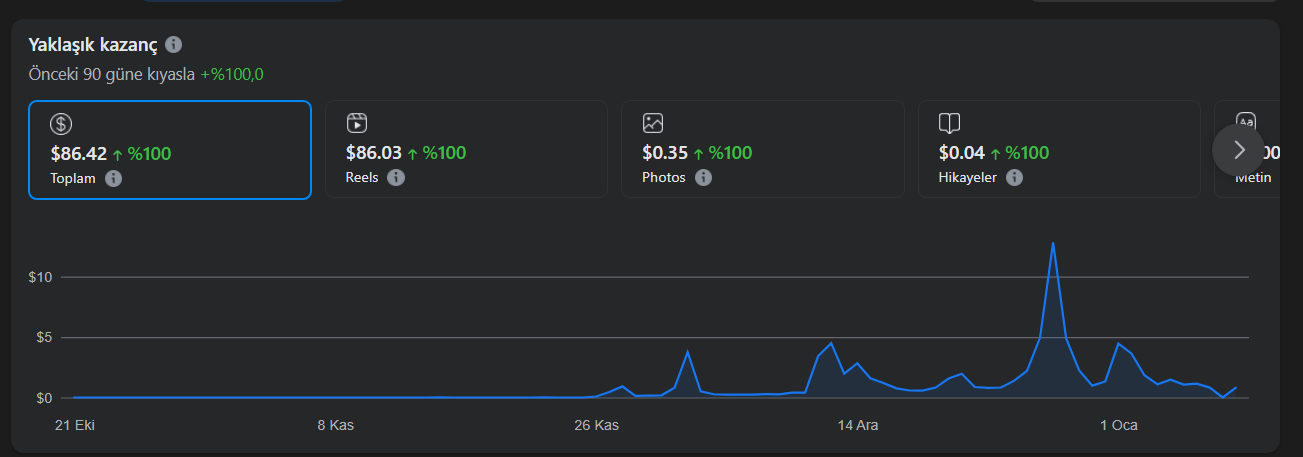Click the Photos image icon

click(653, 123)
